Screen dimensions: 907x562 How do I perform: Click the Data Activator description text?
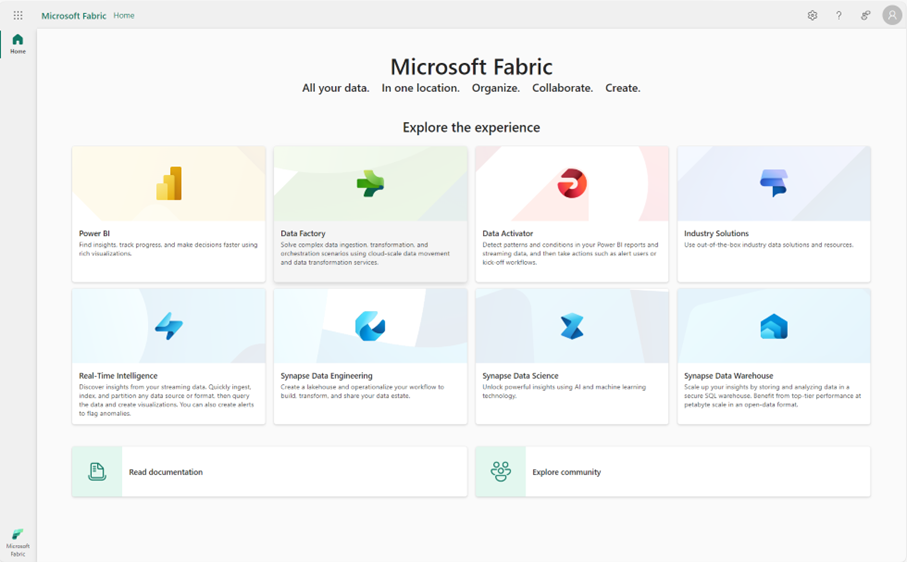tap(570, 253)
